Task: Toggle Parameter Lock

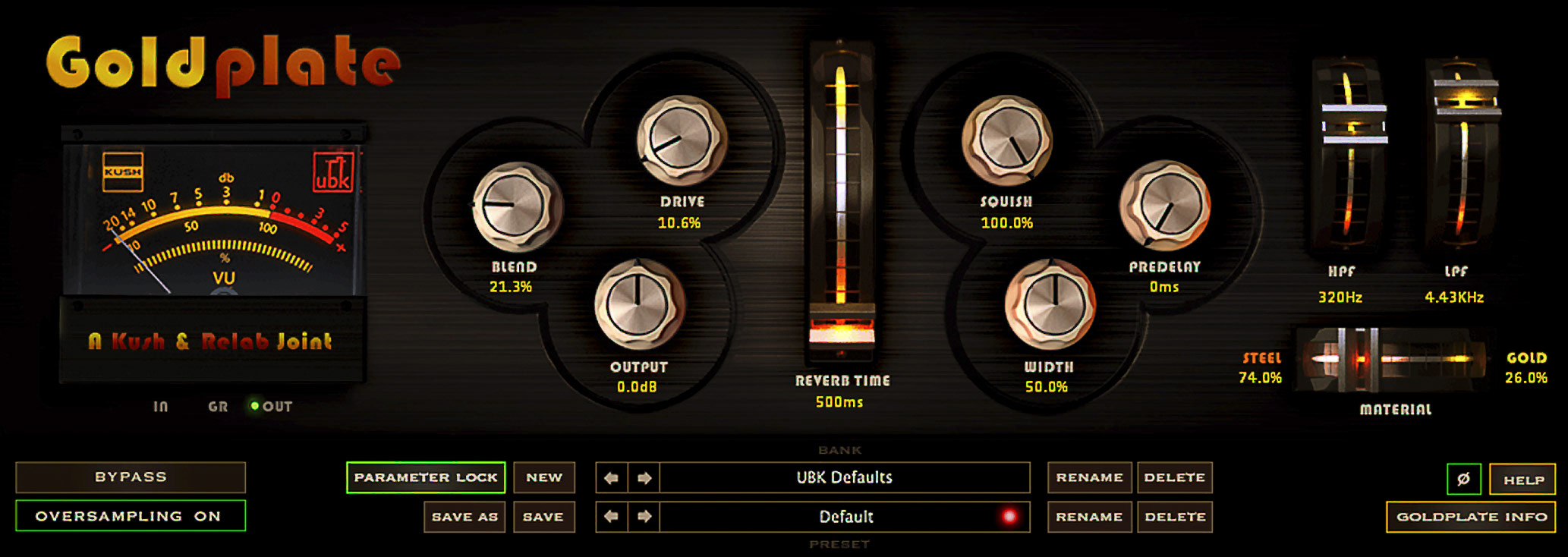Action: click(x=426, y=477)
